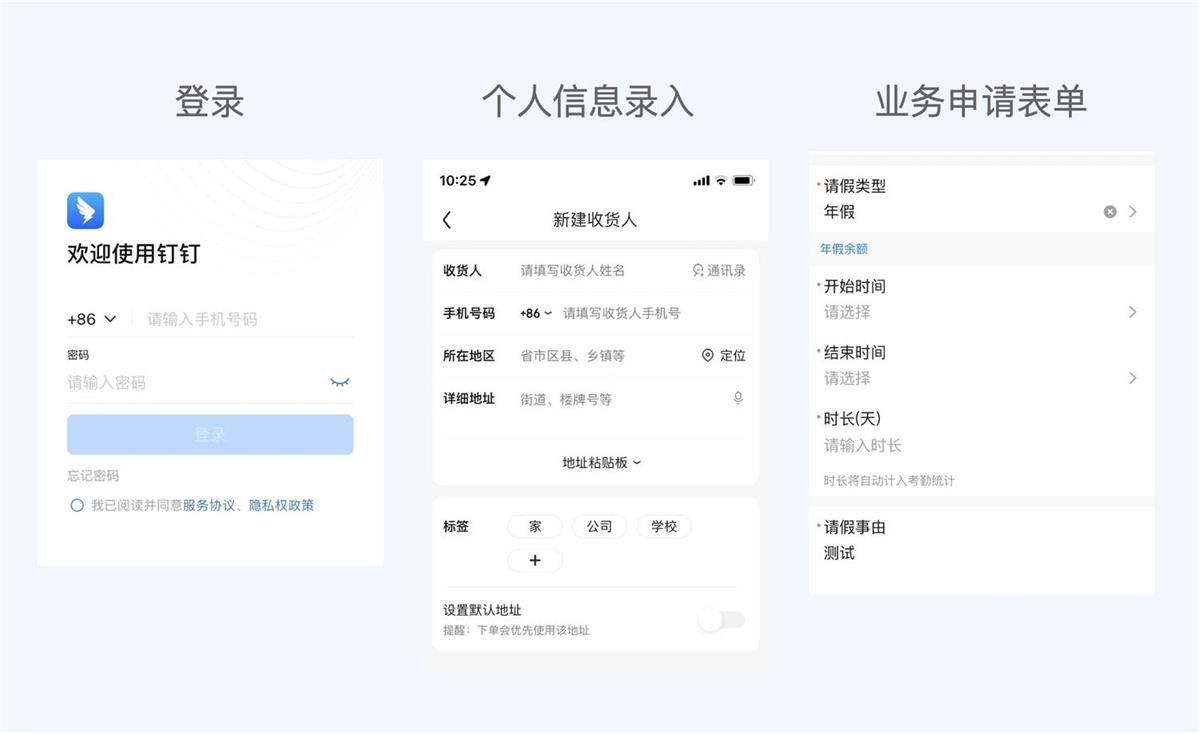Go back from 新建收货人 screen
This screenshot has height=734, width=1200.
pyautogui.click(x=447, y=220)
